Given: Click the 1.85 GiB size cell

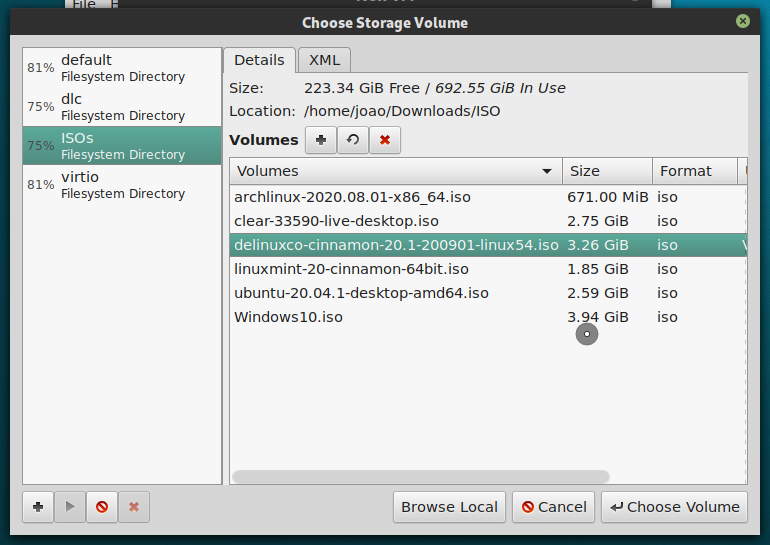Looking at the screenshot, I should [598, 269].
